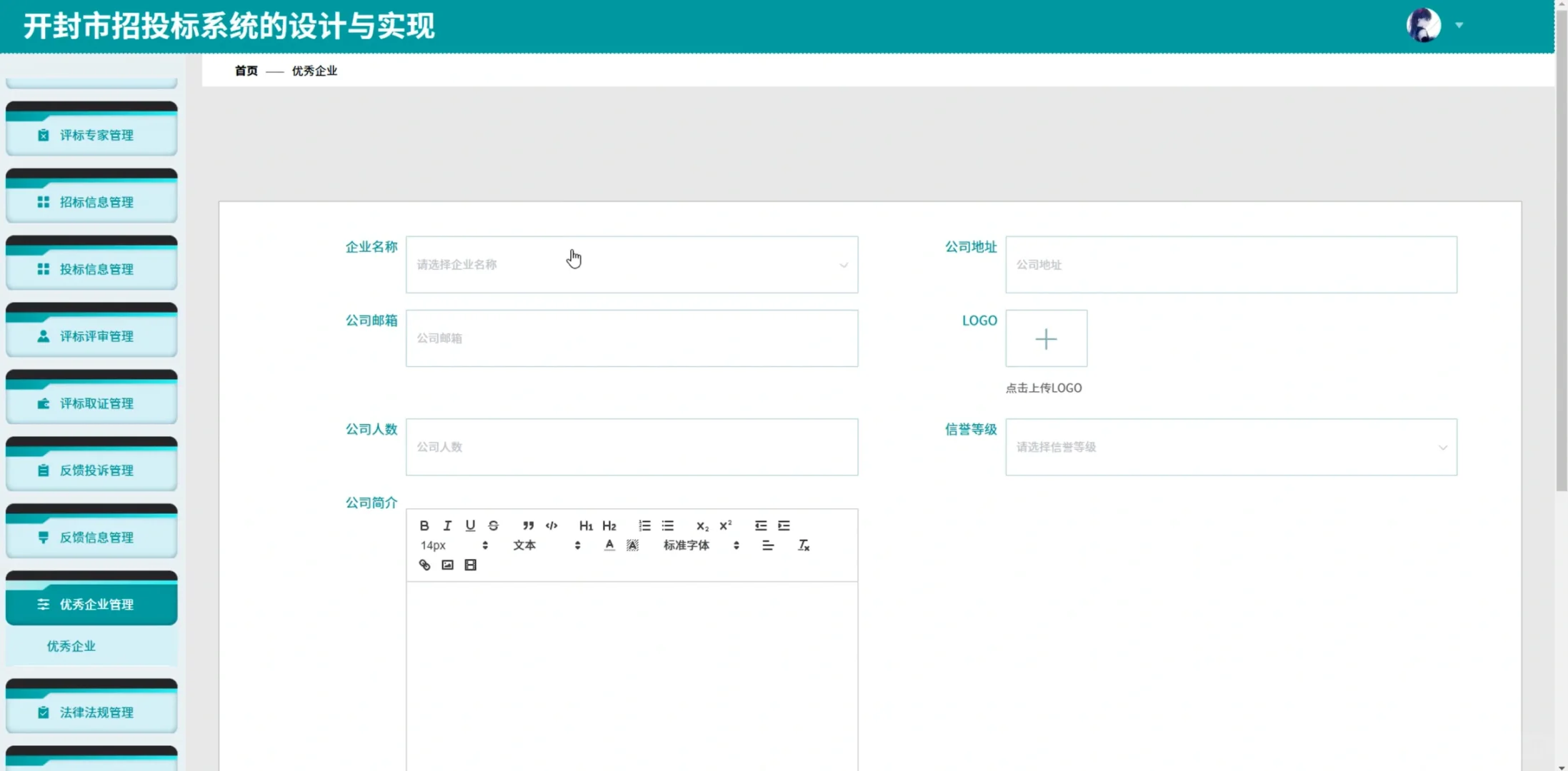Click 点击上传LOGO upload area
Viewport: 1568px width, 771px height.
1046,338
